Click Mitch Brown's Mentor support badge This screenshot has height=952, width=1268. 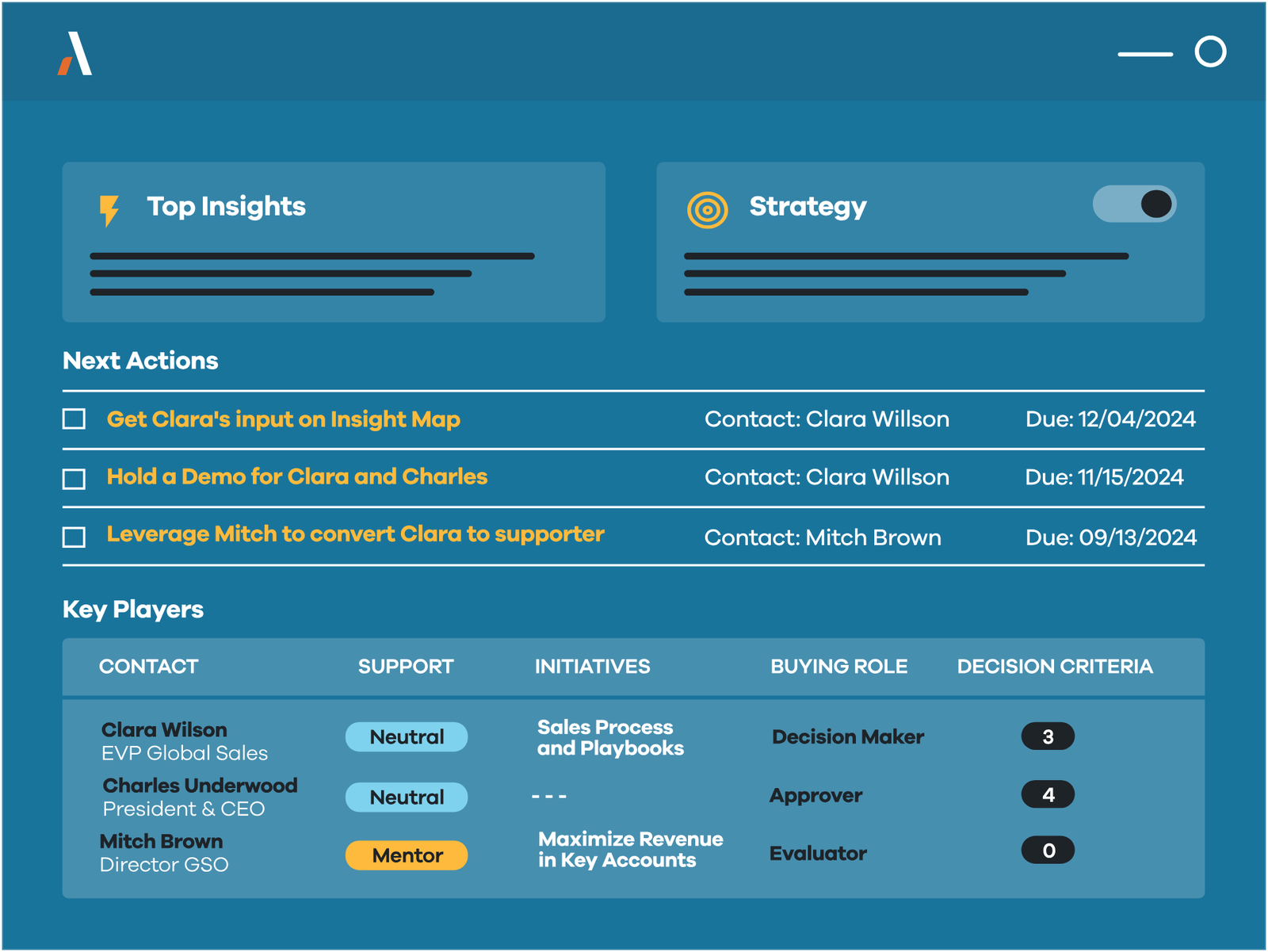pyautogui.click(x=407, y=855)
